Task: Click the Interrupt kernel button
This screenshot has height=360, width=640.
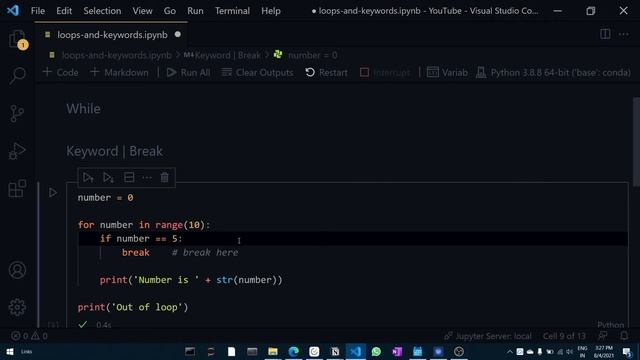Action: coord(384,73)
